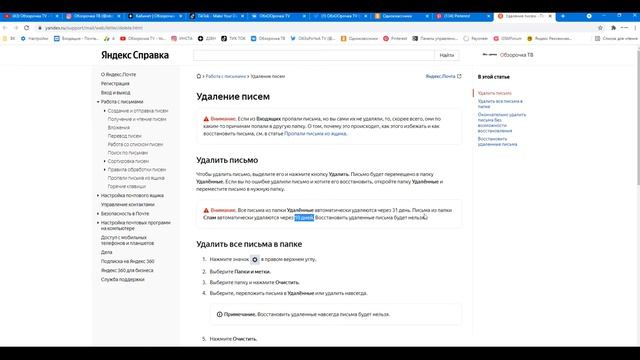Click the page vertical scrollbar thumb
The image size is (640, 360).
(x=638, y=117)
